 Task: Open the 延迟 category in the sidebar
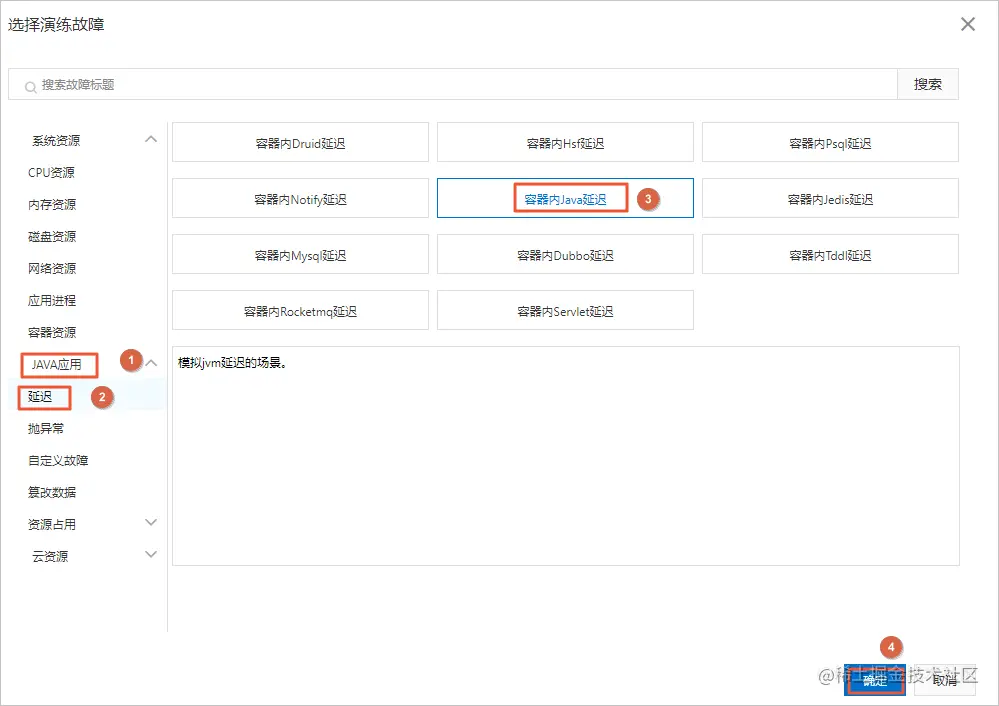pyautogui.click(x=43, y=397)
